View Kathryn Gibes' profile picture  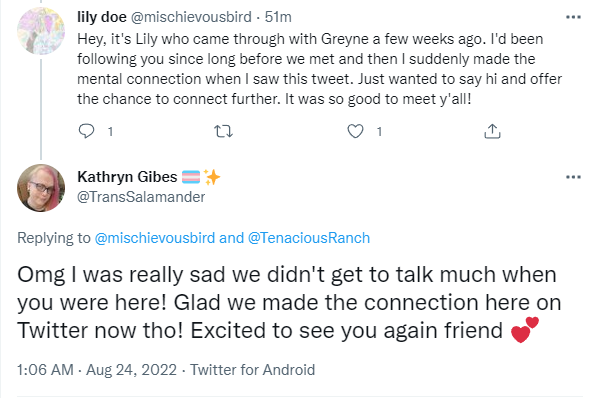pyautogui.click(x=41, y=188)
